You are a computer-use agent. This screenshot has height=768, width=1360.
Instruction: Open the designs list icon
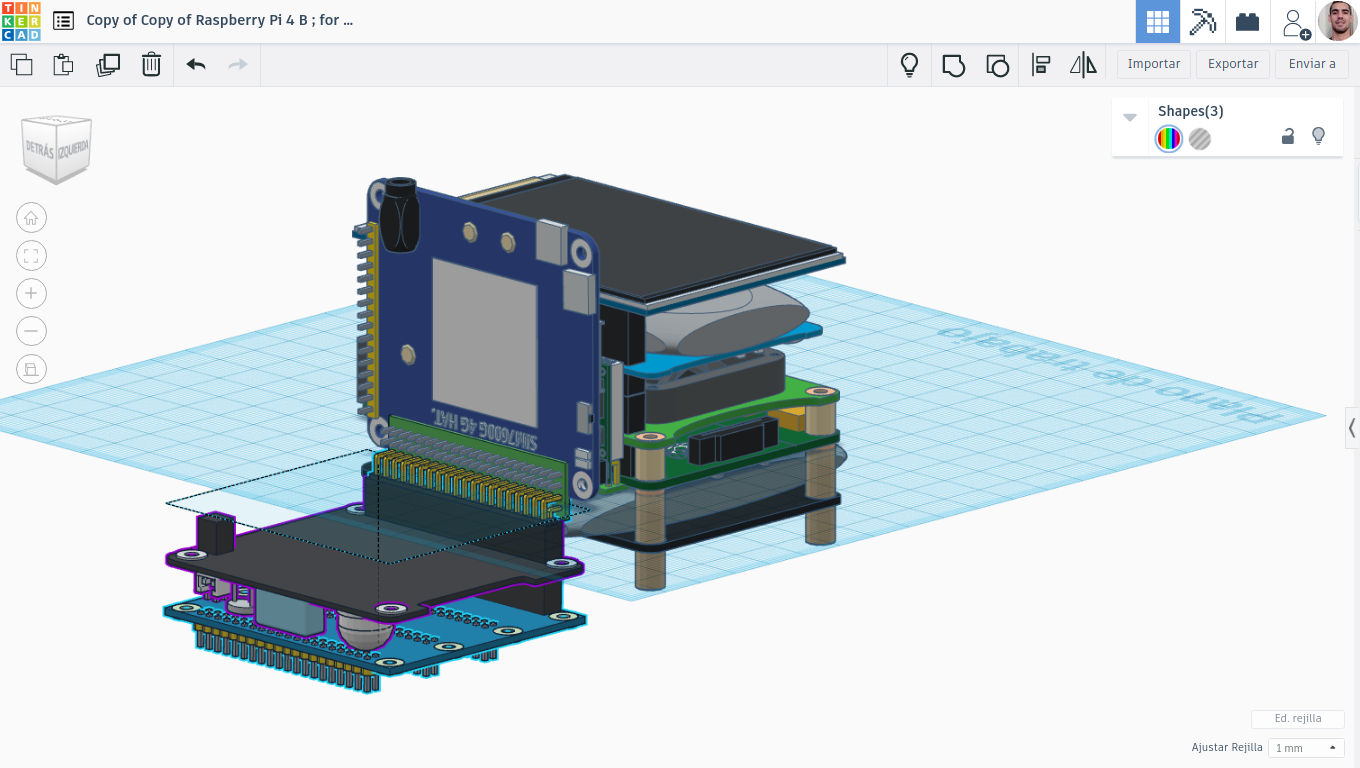(63, 21)
